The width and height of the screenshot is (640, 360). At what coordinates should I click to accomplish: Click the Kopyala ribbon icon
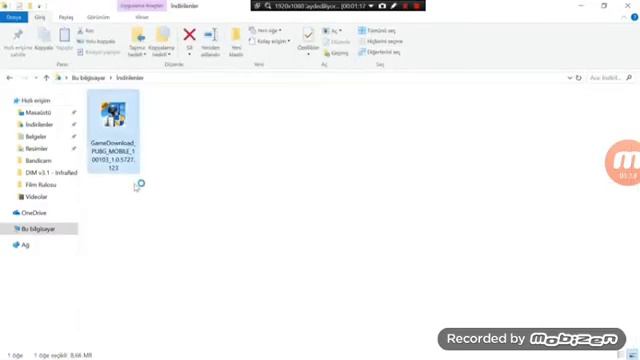(44, 35)
